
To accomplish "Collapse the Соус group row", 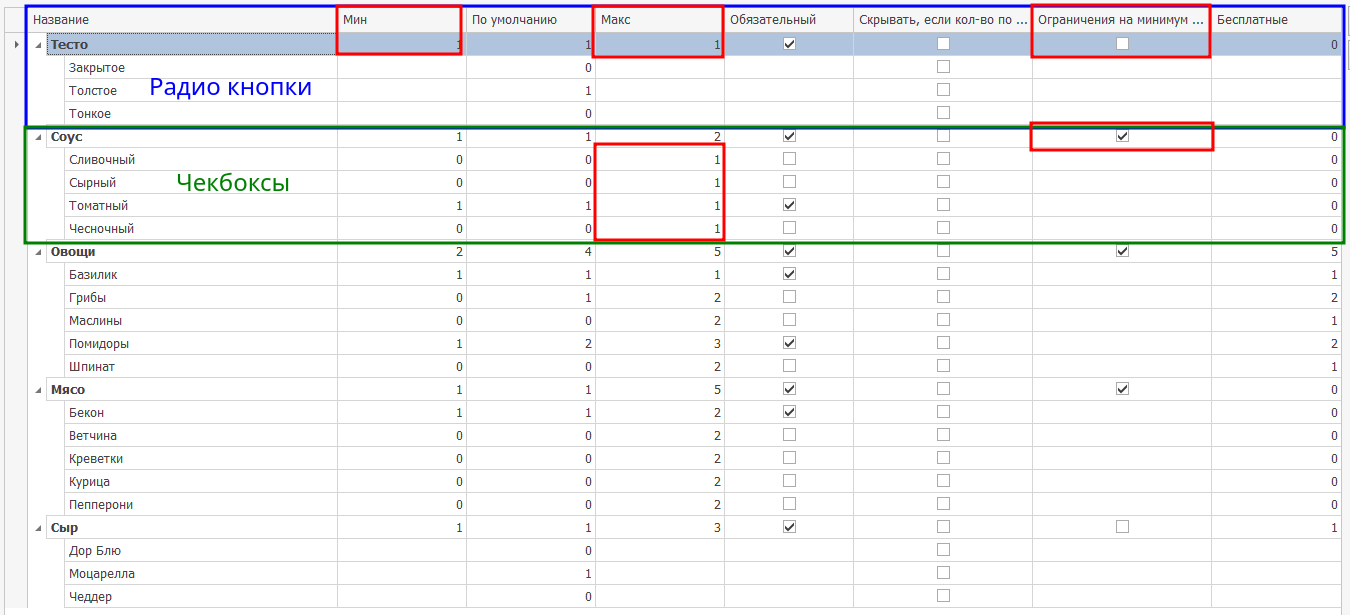I will 39,137.
